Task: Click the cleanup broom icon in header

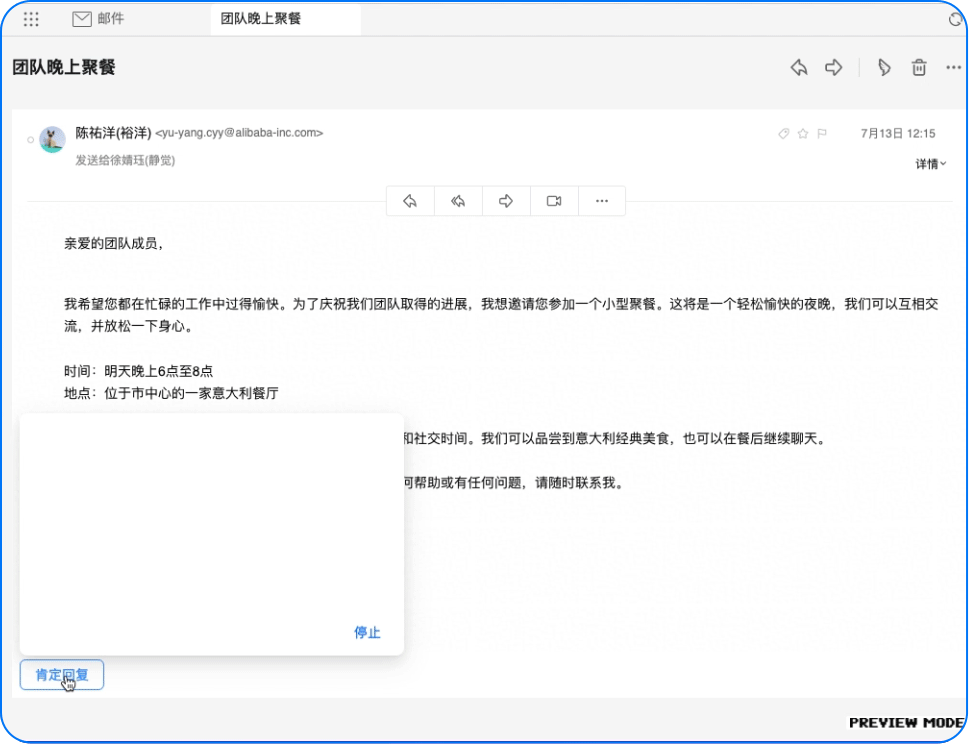Action: [884, 67]
